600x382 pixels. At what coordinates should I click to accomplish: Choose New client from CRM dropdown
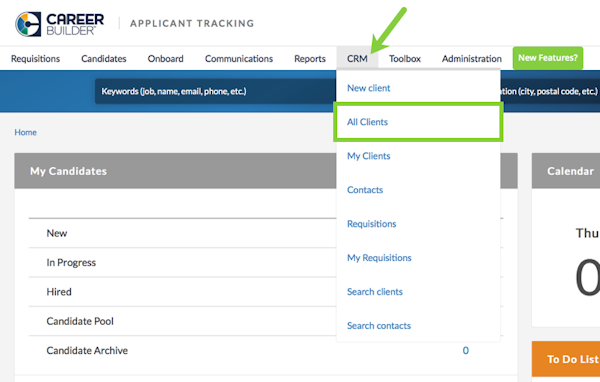tap(368, 88)
